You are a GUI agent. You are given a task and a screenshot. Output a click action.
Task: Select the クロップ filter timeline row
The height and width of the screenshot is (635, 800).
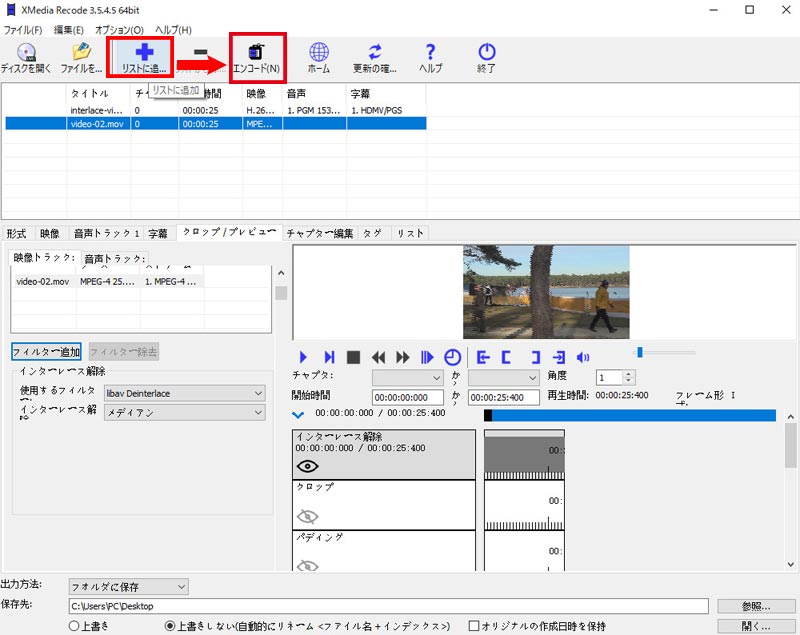384,505
